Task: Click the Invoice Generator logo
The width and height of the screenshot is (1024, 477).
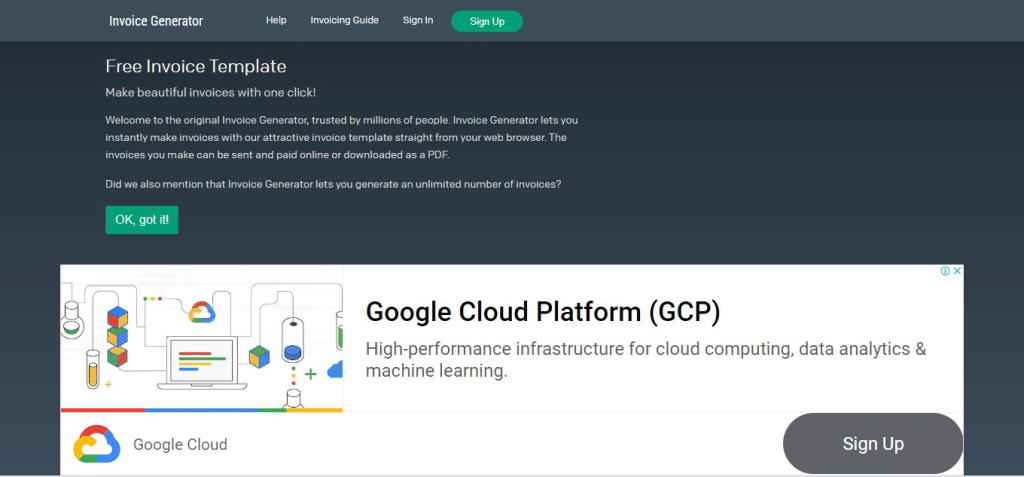Action: pyautogui.click(x=156, y=21)
